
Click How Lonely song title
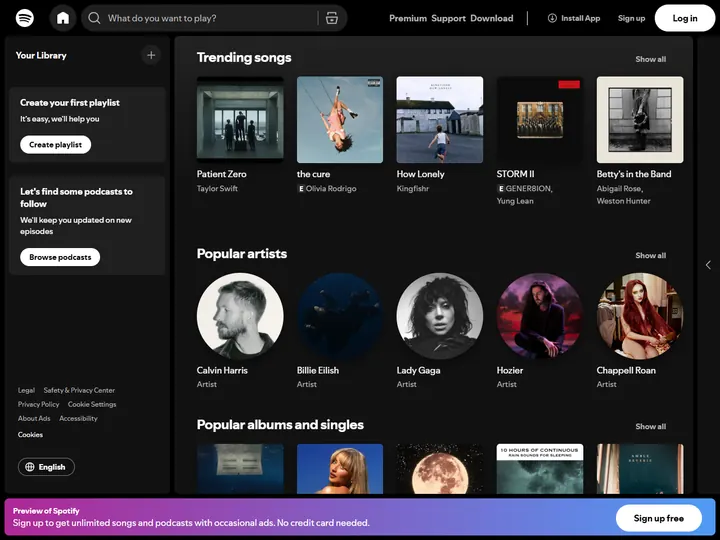[x=421, y=174]
